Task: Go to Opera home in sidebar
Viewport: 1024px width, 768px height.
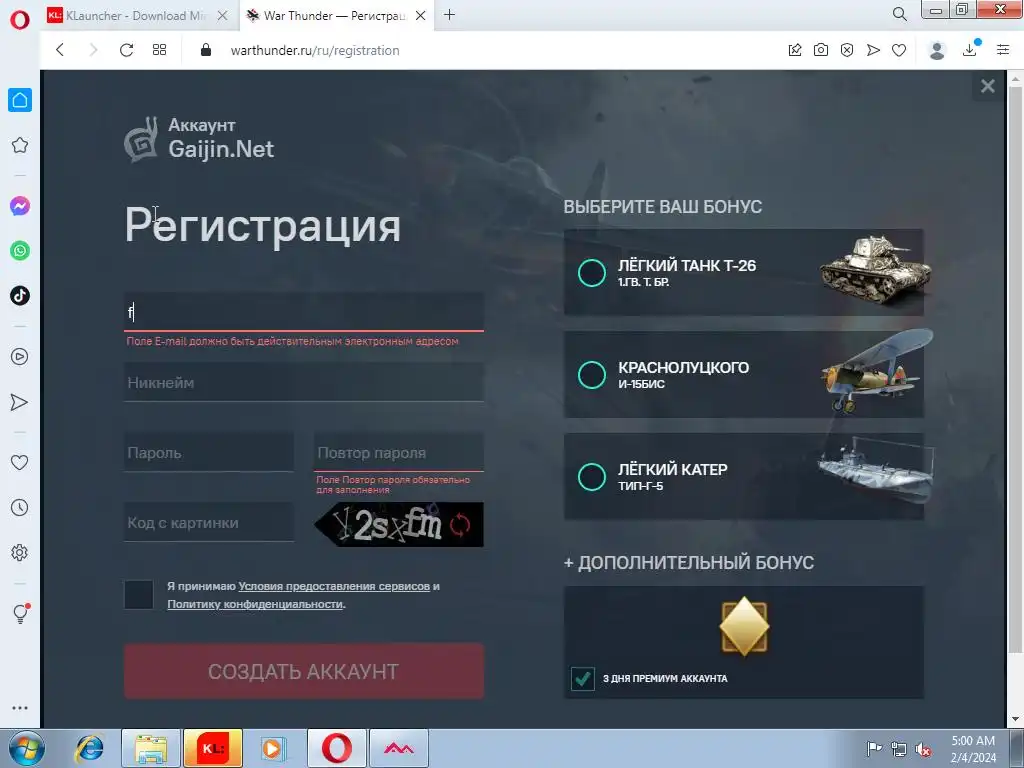Action: (x=20, y=100)
